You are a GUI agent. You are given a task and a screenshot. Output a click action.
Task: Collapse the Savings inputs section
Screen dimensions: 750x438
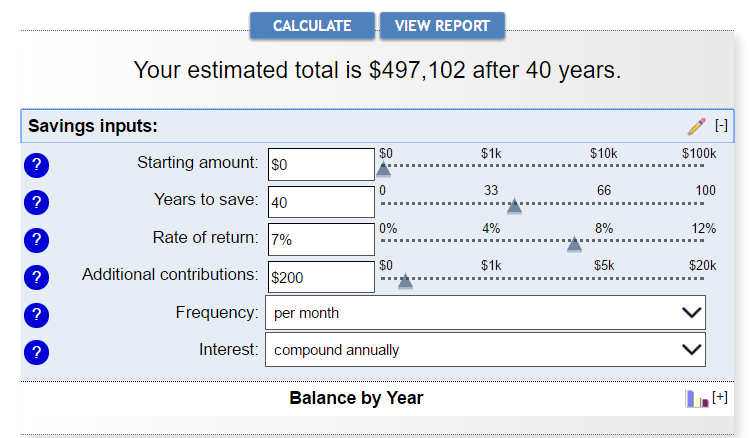coord(721,126)
